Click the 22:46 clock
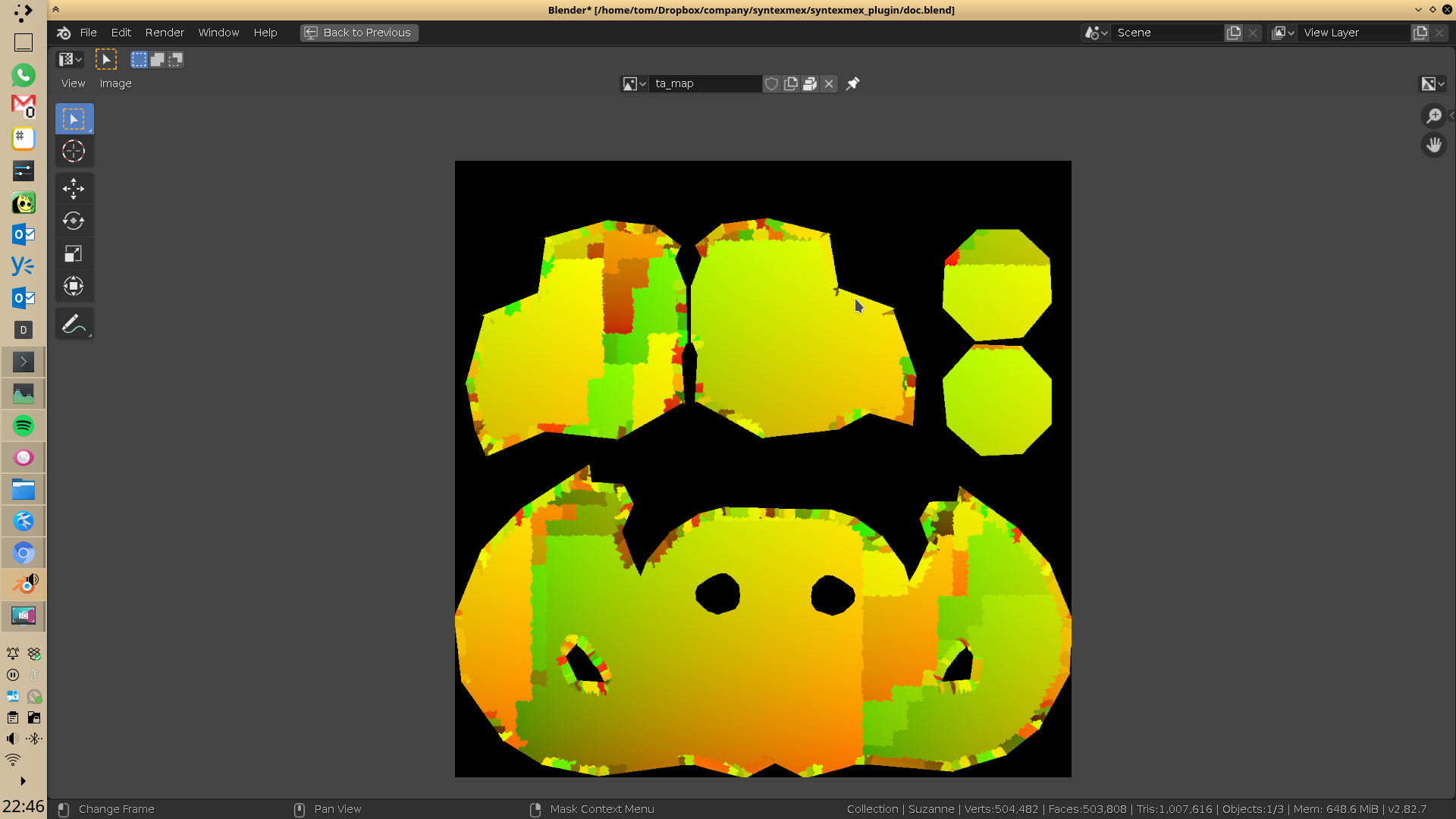This screenshot has width=1456, height=819. click(x=23, y=805)
